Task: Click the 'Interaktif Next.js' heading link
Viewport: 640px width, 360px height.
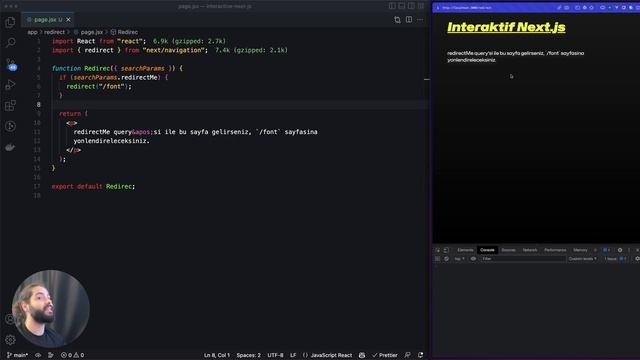Action: pyautogui.click(x=506, y=27)
